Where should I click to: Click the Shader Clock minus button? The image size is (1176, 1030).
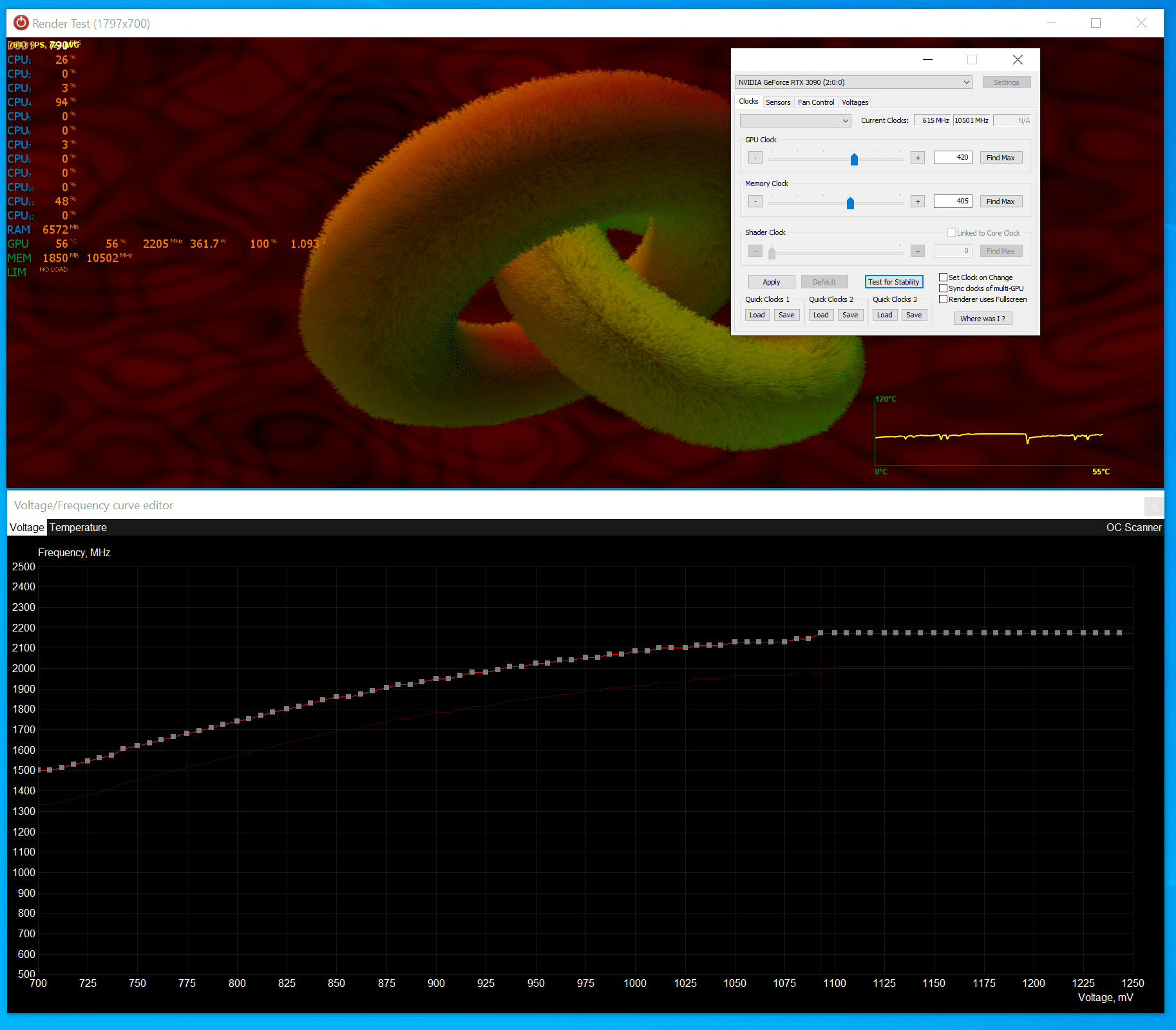pos(755,251)
